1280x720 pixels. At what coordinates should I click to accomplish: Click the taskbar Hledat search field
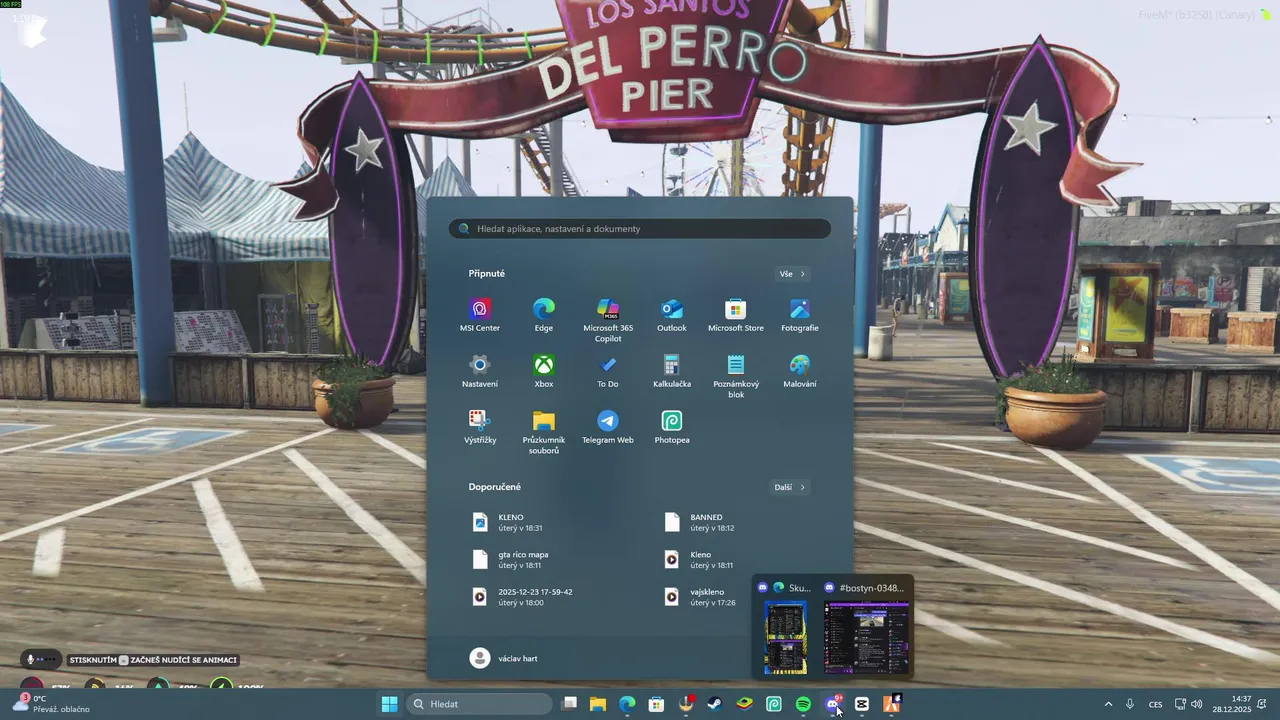tap(479, 704)
